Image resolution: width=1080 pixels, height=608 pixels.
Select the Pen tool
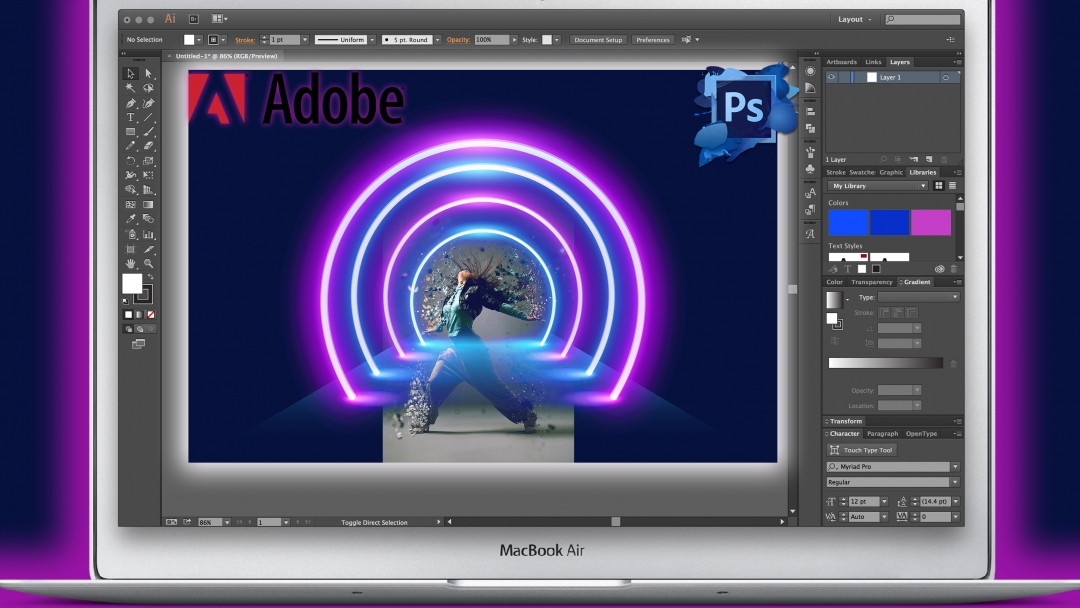130,103
